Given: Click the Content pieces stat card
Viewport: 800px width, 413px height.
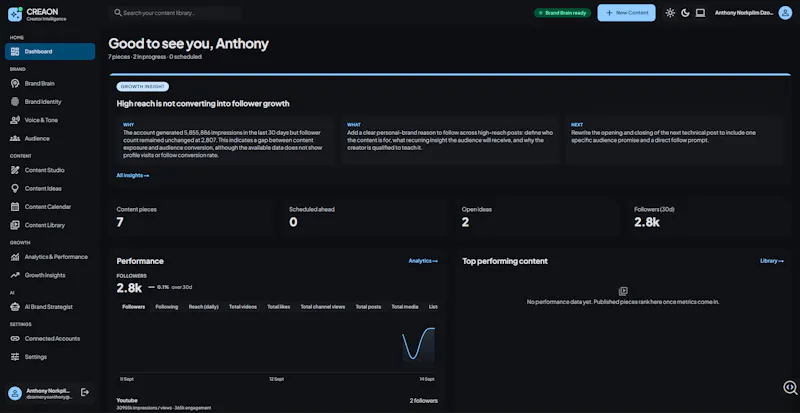Looking at the screenshot, I should point(191,217).
